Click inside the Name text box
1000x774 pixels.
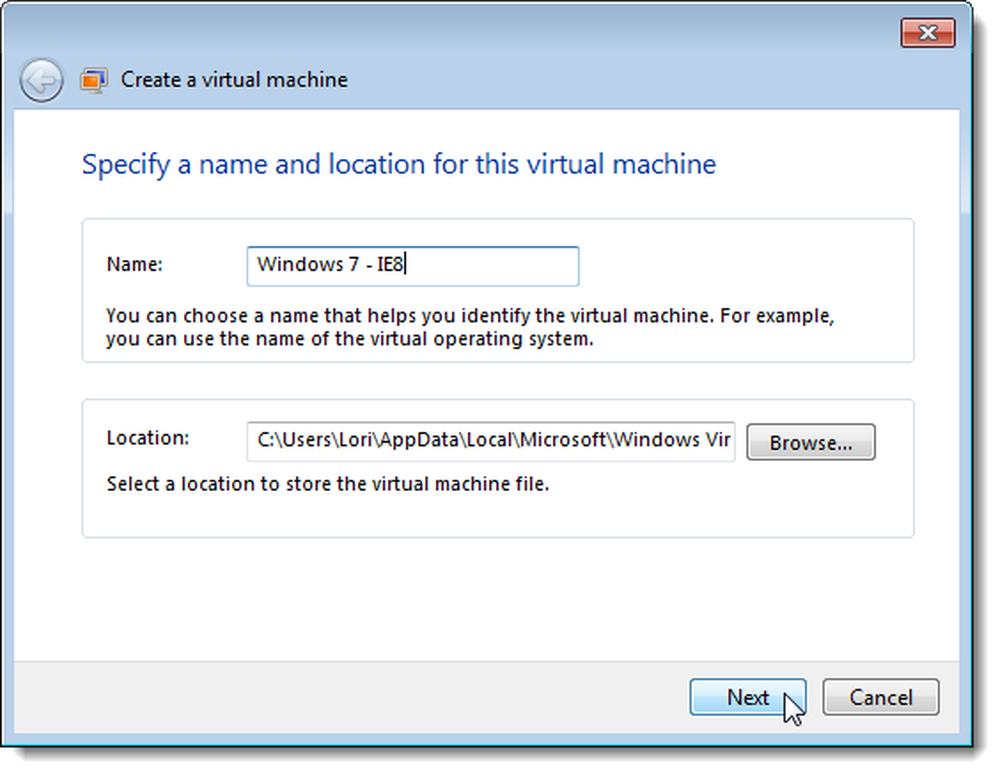pos(413,266)
